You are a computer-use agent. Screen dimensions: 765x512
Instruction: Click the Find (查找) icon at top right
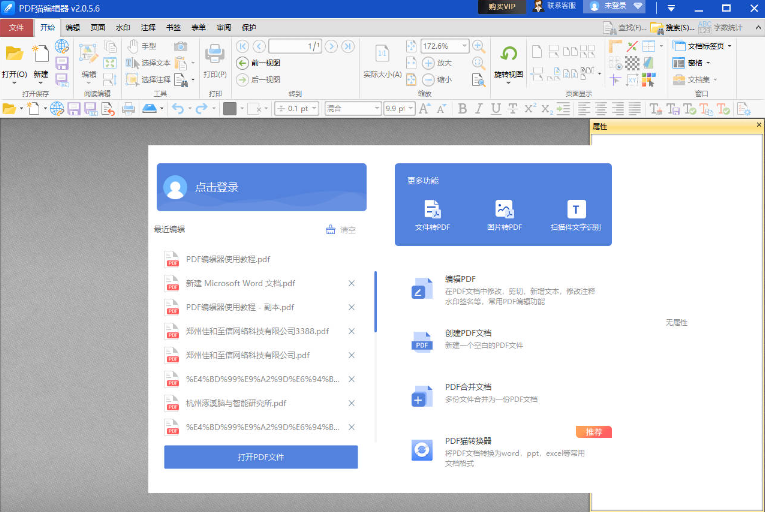pyautogui.click(x=610, y=28)
